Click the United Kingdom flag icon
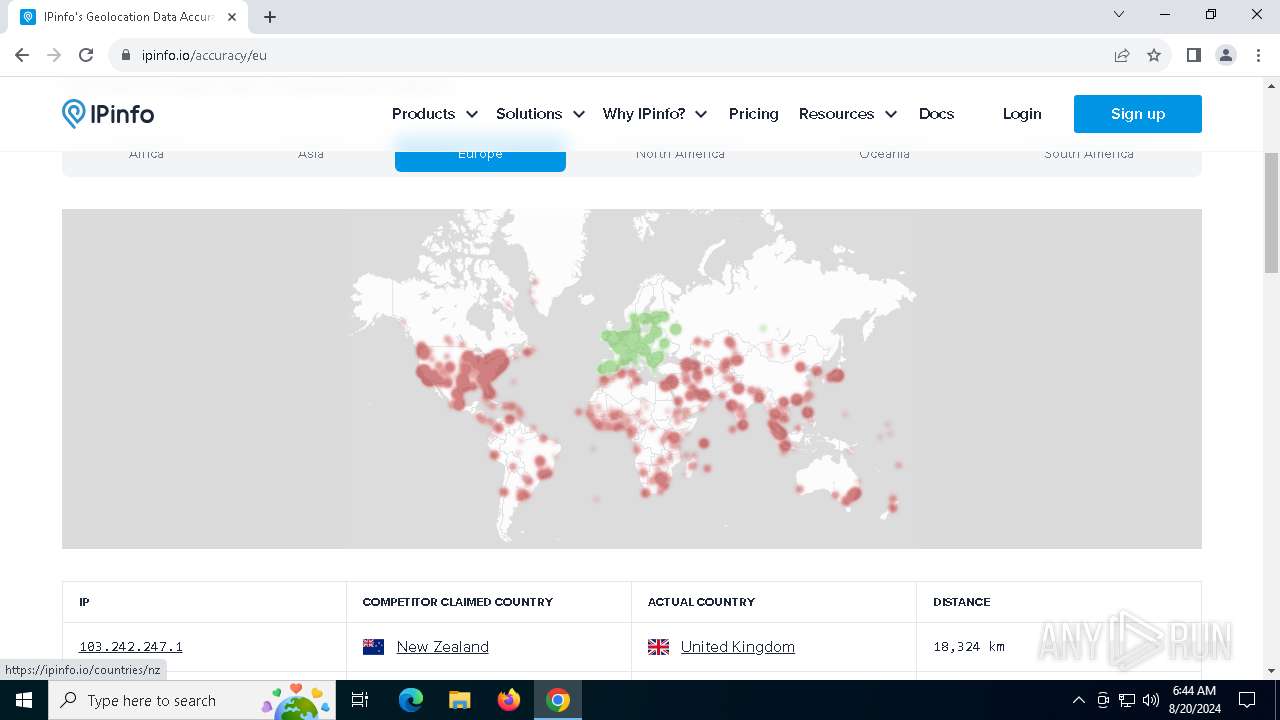Screen dimensions: 1280x720 point(658,647)
